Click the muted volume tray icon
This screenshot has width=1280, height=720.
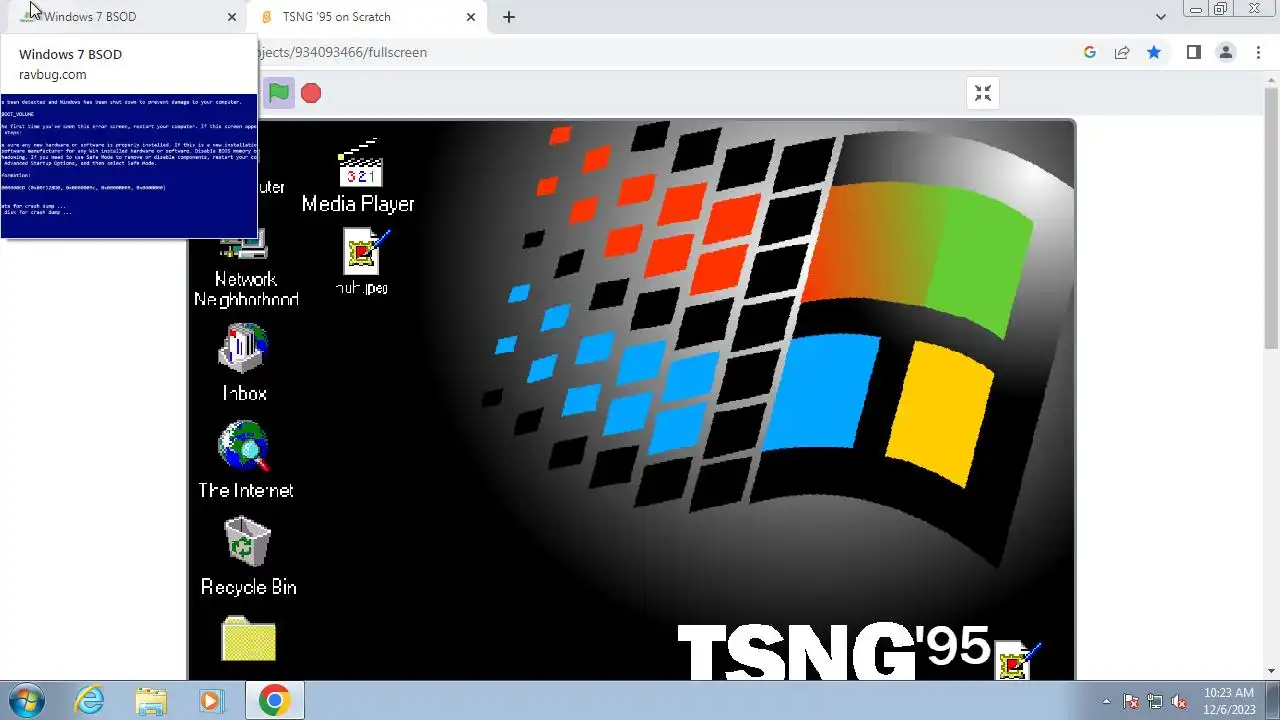click(1179, 701)
